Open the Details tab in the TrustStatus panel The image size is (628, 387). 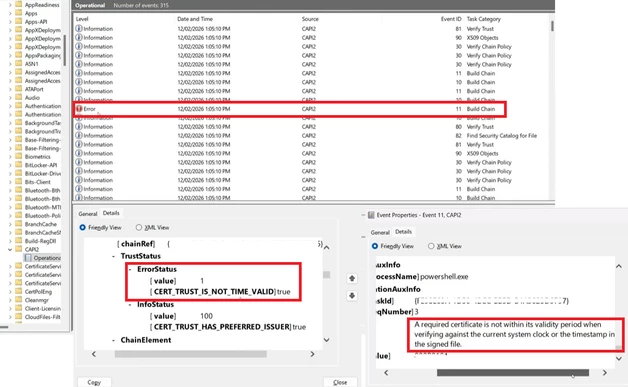click(111, 213)
